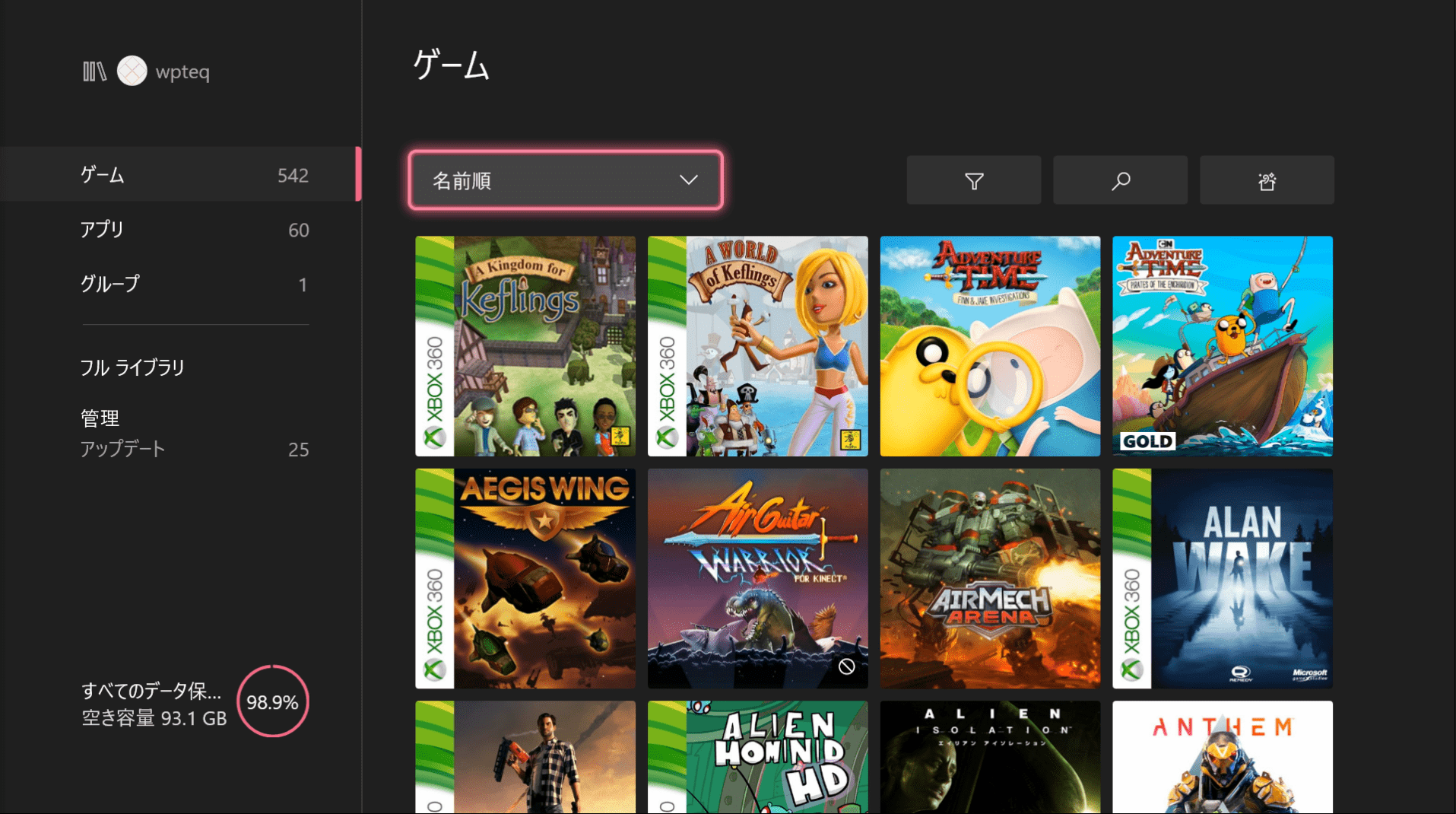Open フル ライブラリ
1456x814 pixels.
tap(133, 367)
